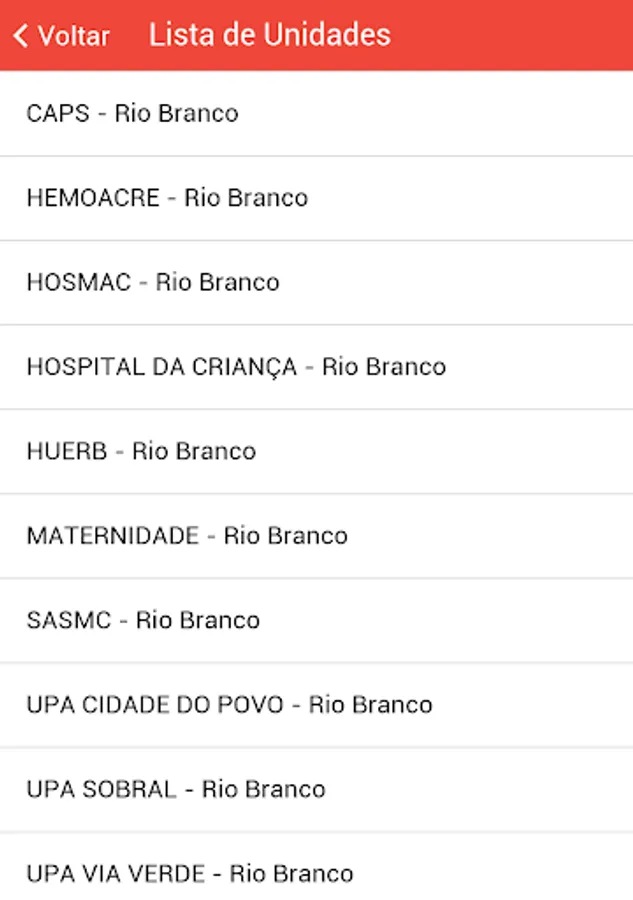Click the back chevron arrow icon
633x900 pixels.
(20, 36)
